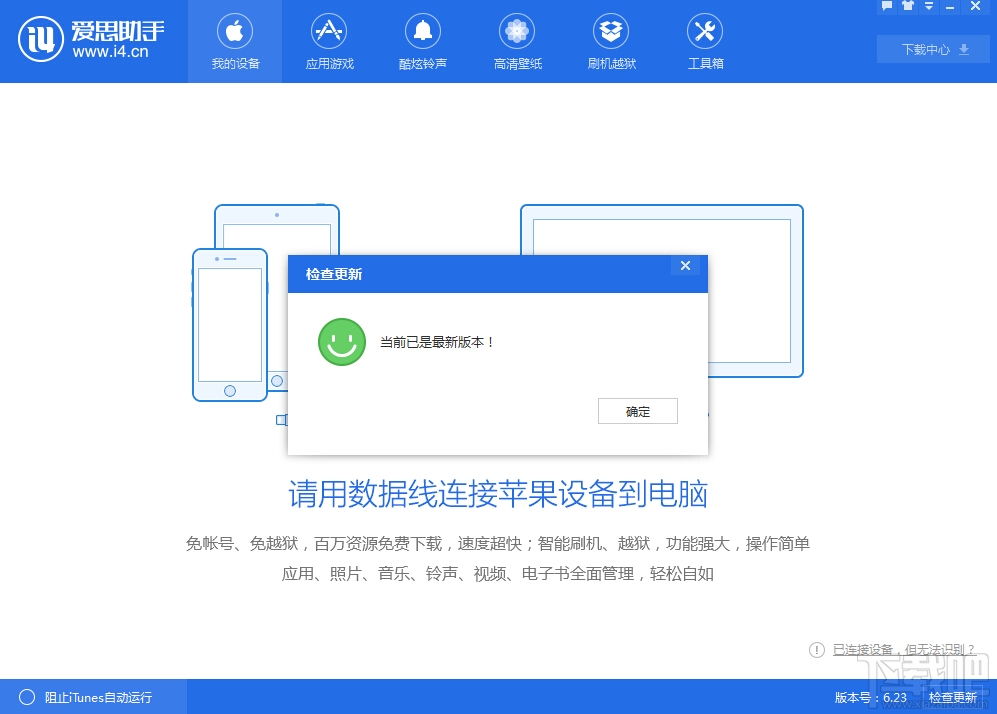Select the 高清壁纸 wallpapers icon
This screenshot has height=714, width=997.
point(517,33)
